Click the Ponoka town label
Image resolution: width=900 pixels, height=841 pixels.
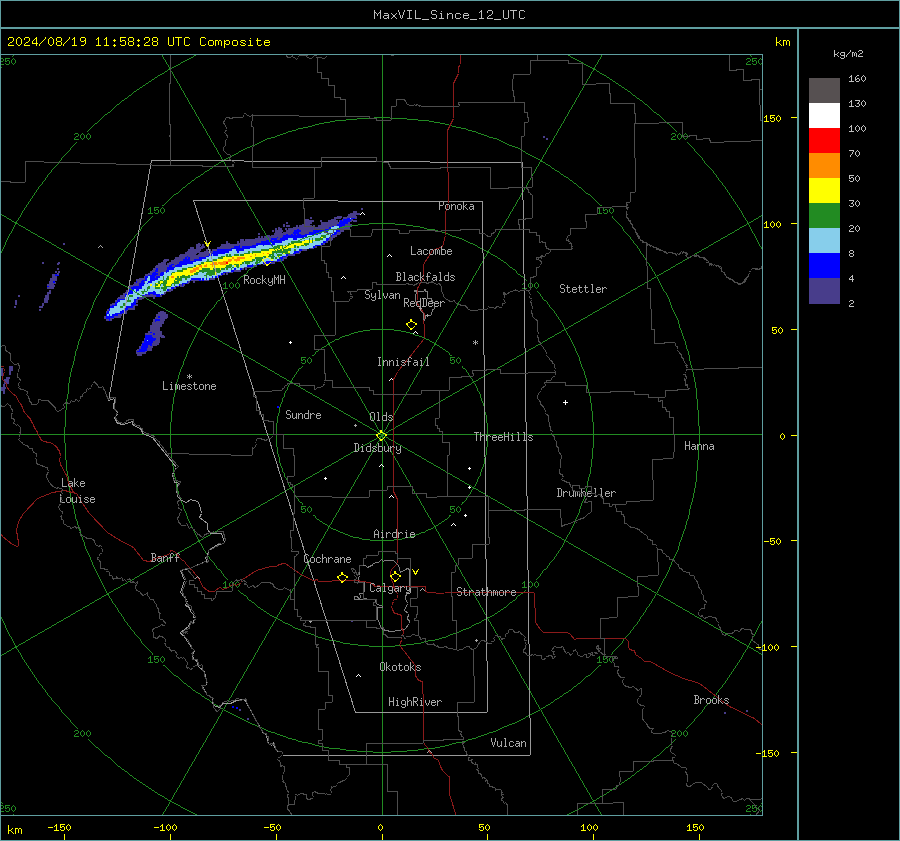pyautogui.click(x=456, y=206)
